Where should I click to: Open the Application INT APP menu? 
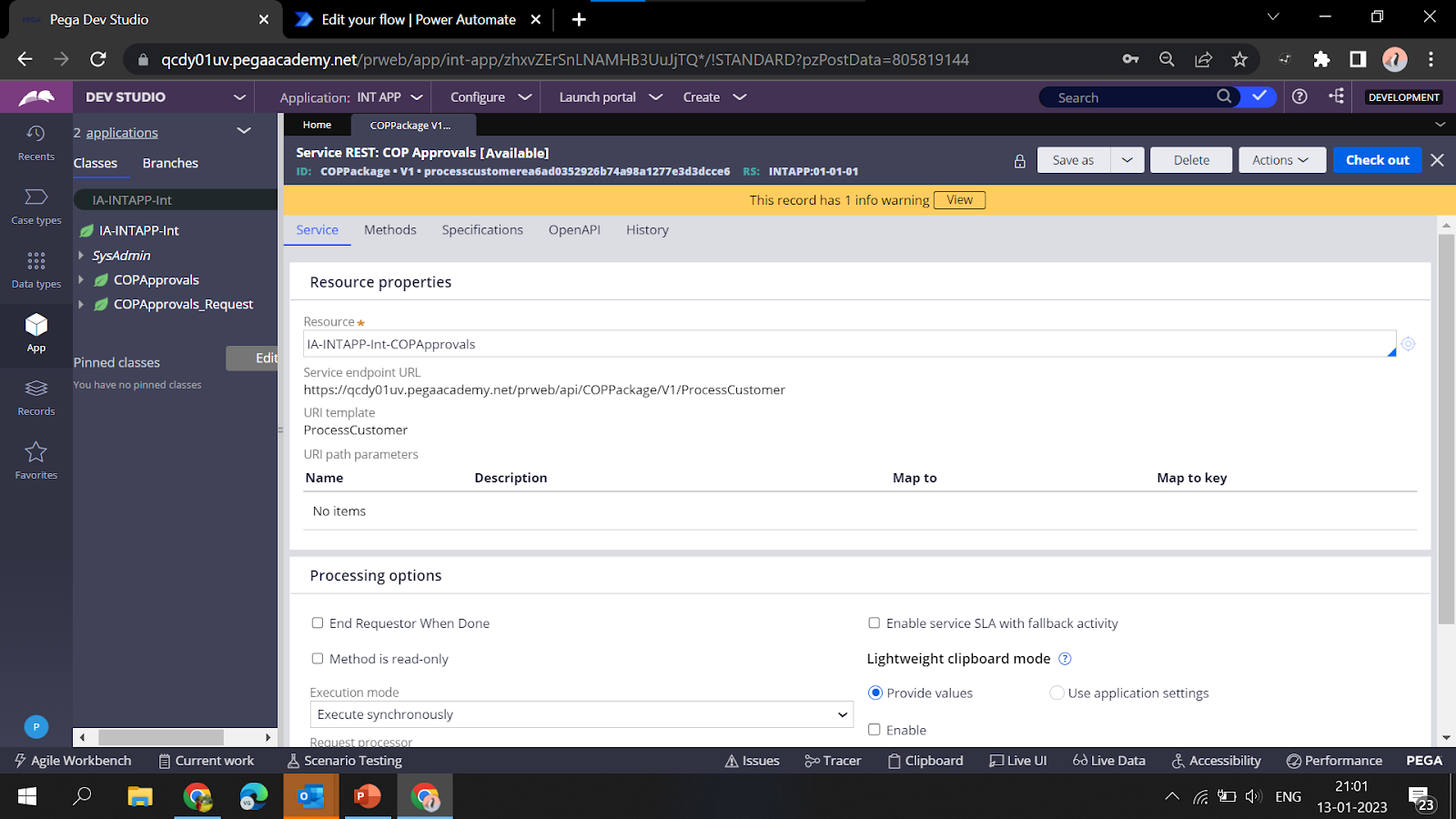[x=351, y=97]
